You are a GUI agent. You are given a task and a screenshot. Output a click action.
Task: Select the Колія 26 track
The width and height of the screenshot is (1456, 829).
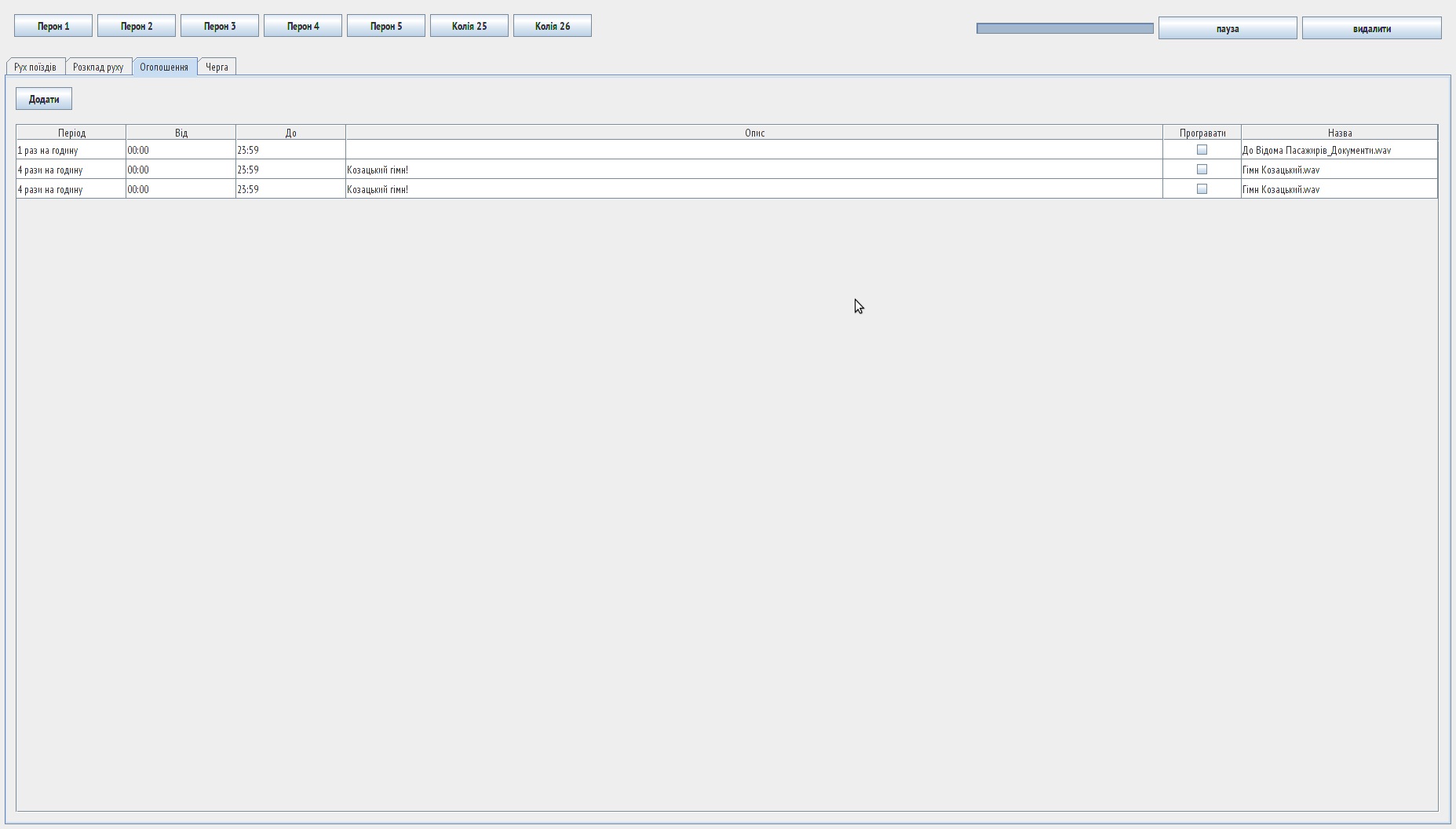553,25
